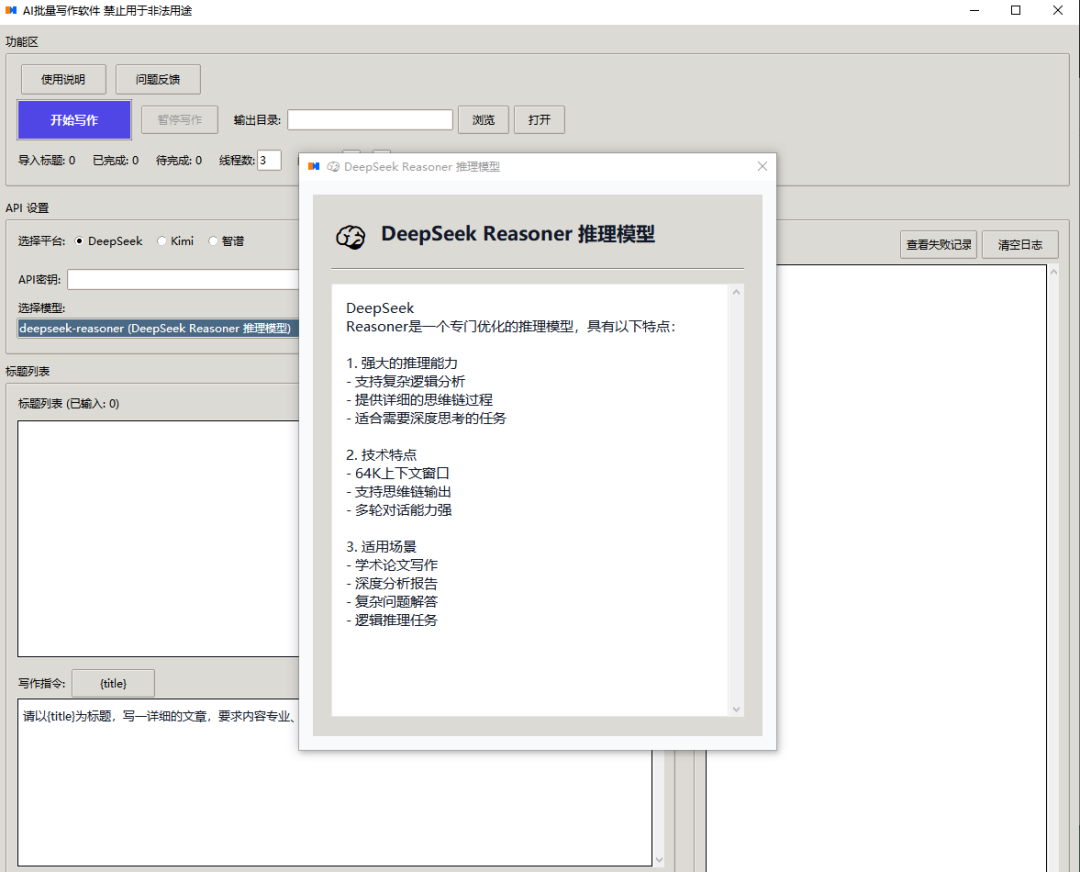Image resolution: width=1080 pixels, height=872 pixels.
Task: Open the deepseek-reasoner model dropdown
Action: [x=158, y=329]
